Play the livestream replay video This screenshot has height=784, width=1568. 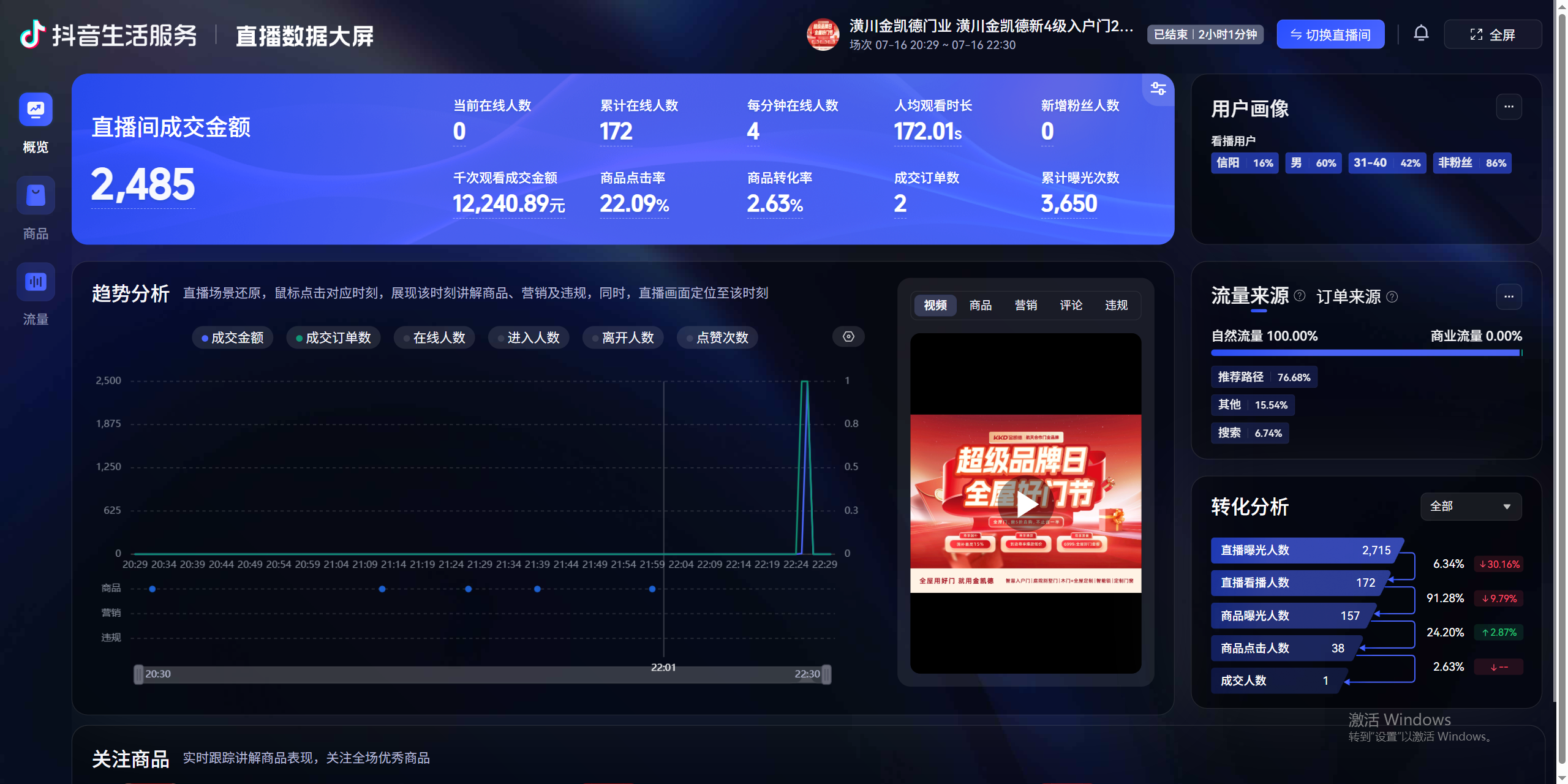tap(1026, 505)
